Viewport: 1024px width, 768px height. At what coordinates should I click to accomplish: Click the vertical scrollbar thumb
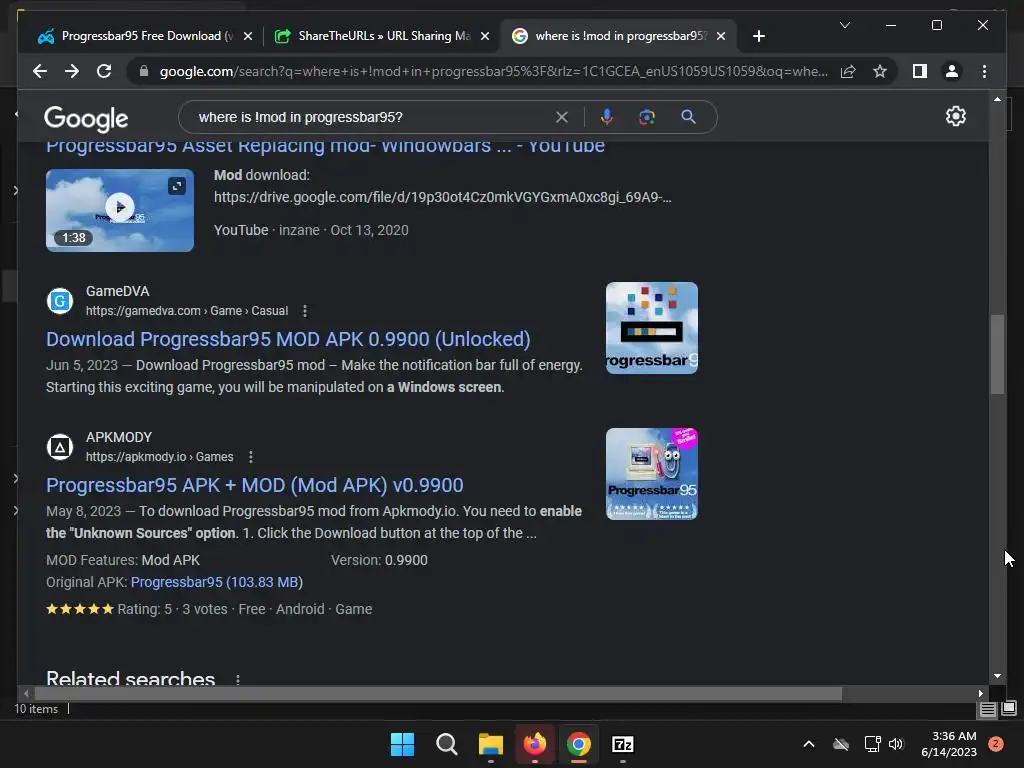point(997,355)
